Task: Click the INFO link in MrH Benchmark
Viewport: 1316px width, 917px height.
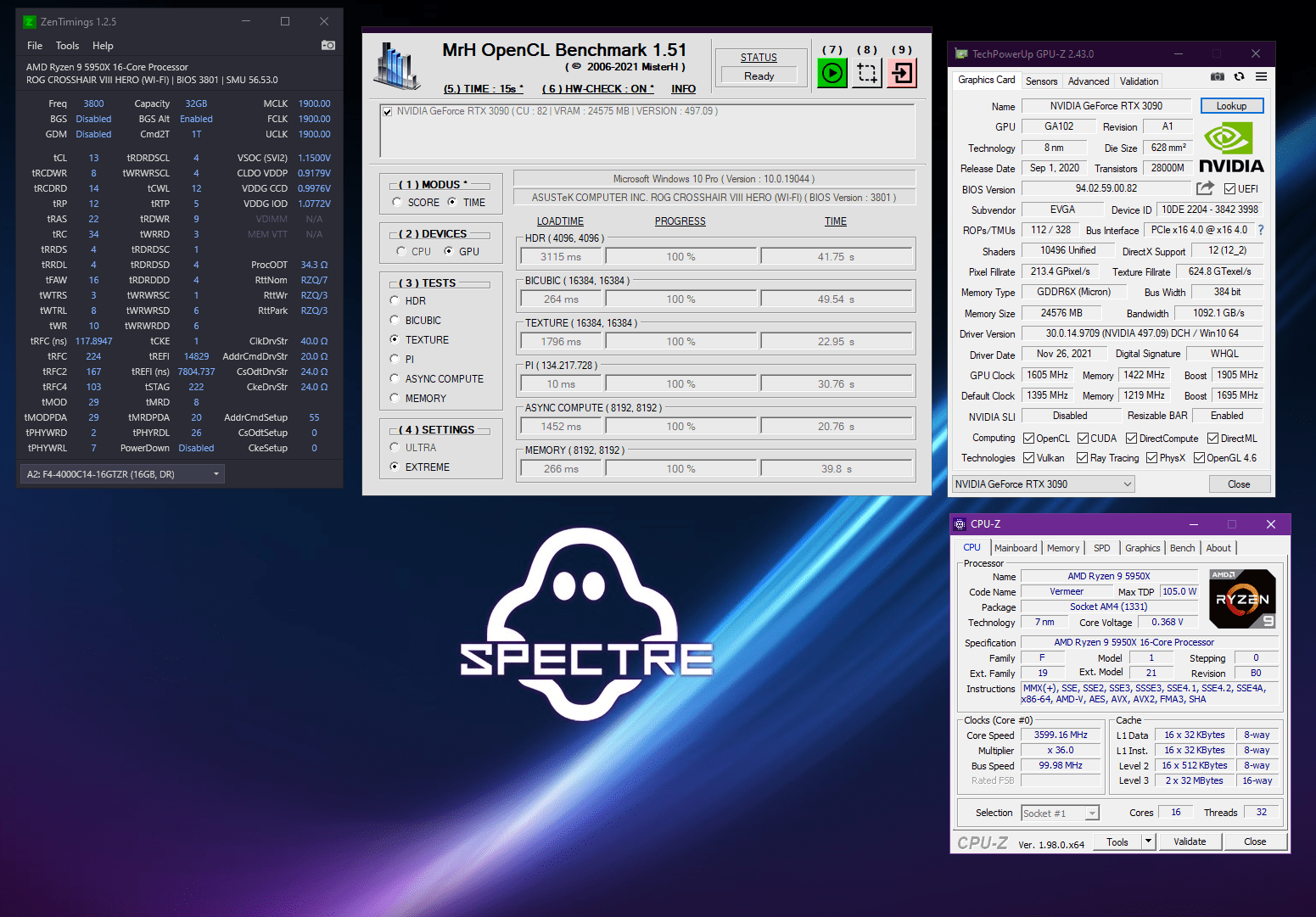Action: (684, 88)
